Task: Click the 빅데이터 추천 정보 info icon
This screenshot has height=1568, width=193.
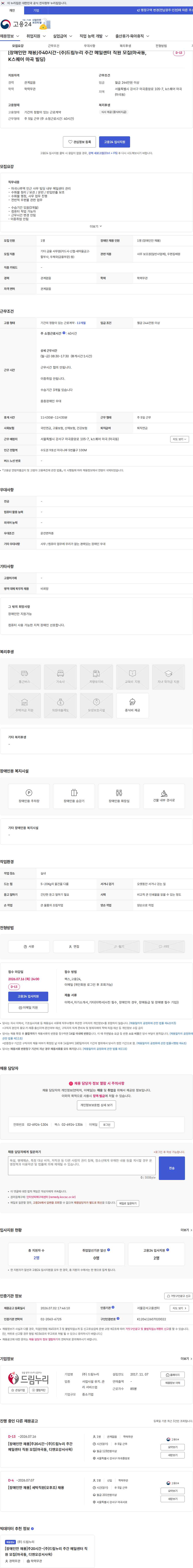Action: [32, 1528]
